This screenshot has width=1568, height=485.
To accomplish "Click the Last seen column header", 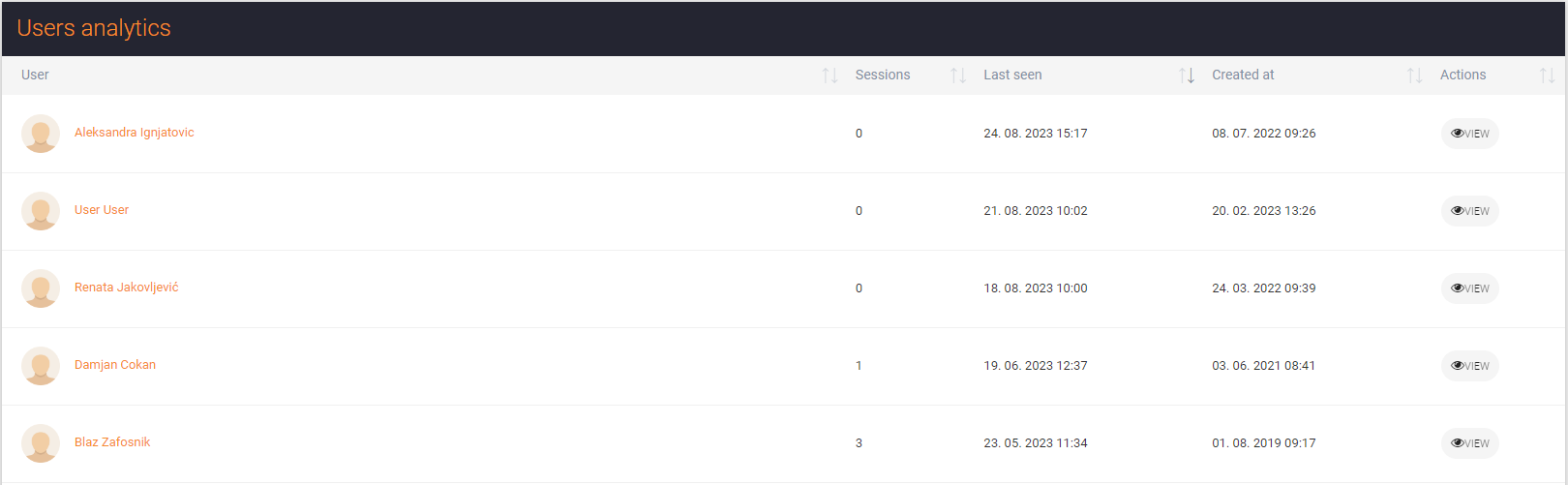I will tap(1012, 75).
